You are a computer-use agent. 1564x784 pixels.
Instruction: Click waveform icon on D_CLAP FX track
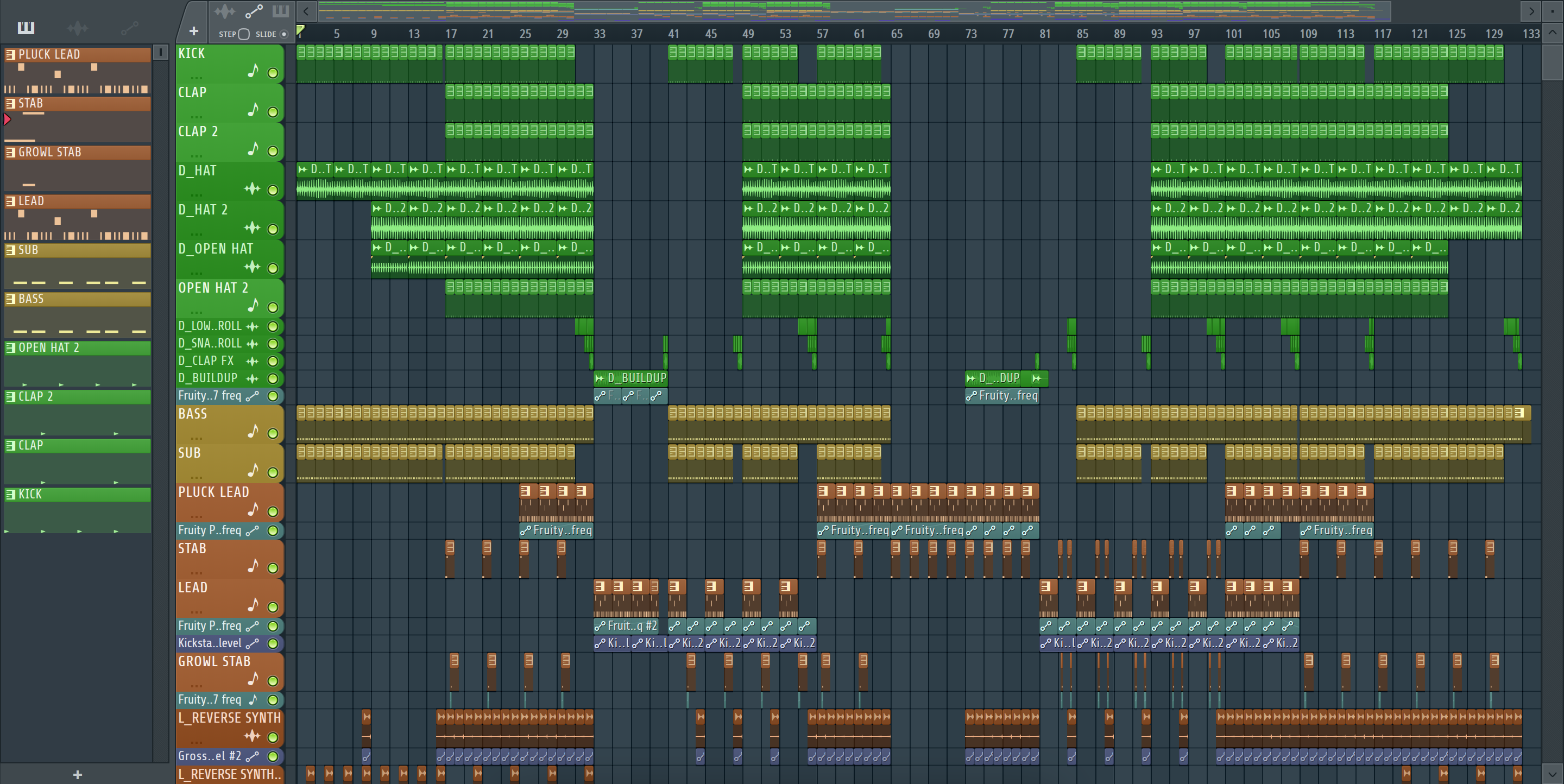pos(252,361)
